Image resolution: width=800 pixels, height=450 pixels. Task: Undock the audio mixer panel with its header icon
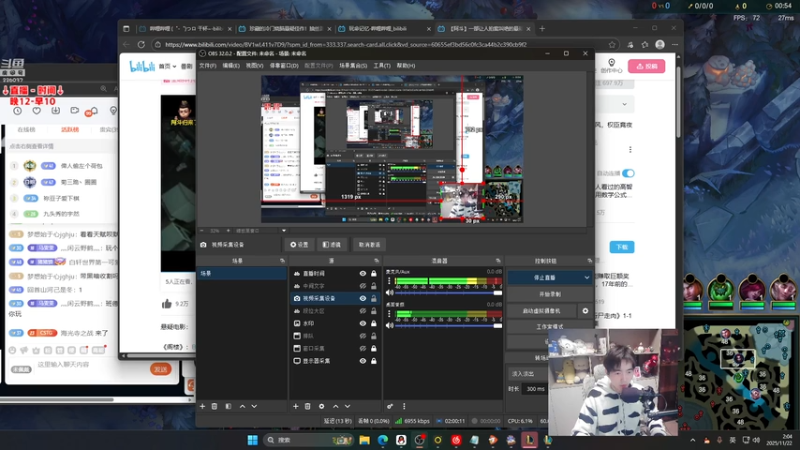tap(498, 261)
